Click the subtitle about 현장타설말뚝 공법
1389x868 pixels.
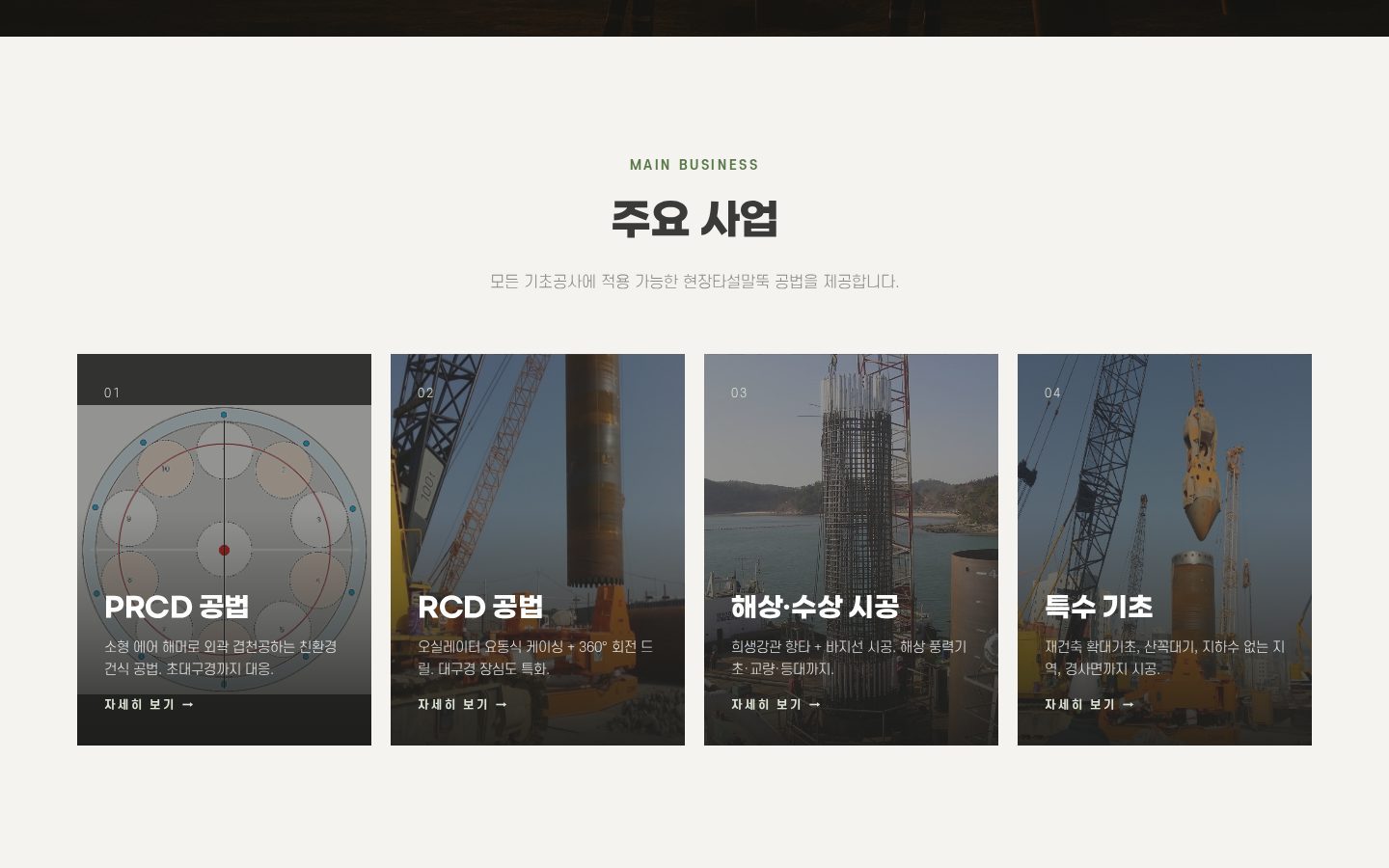pyautogui.click(x=694, y=282)
